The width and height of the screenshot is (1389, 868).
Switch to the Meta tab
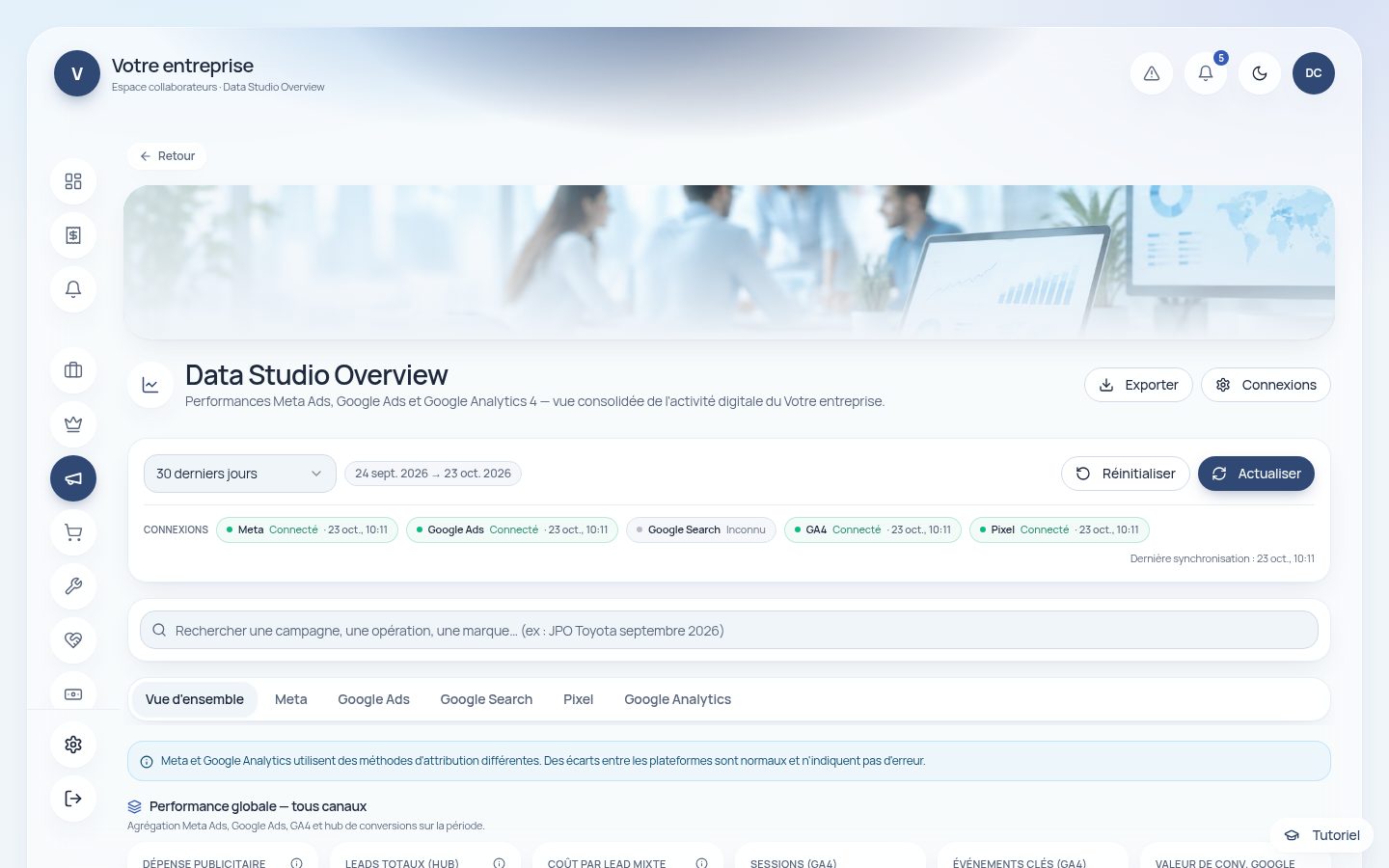291,699
